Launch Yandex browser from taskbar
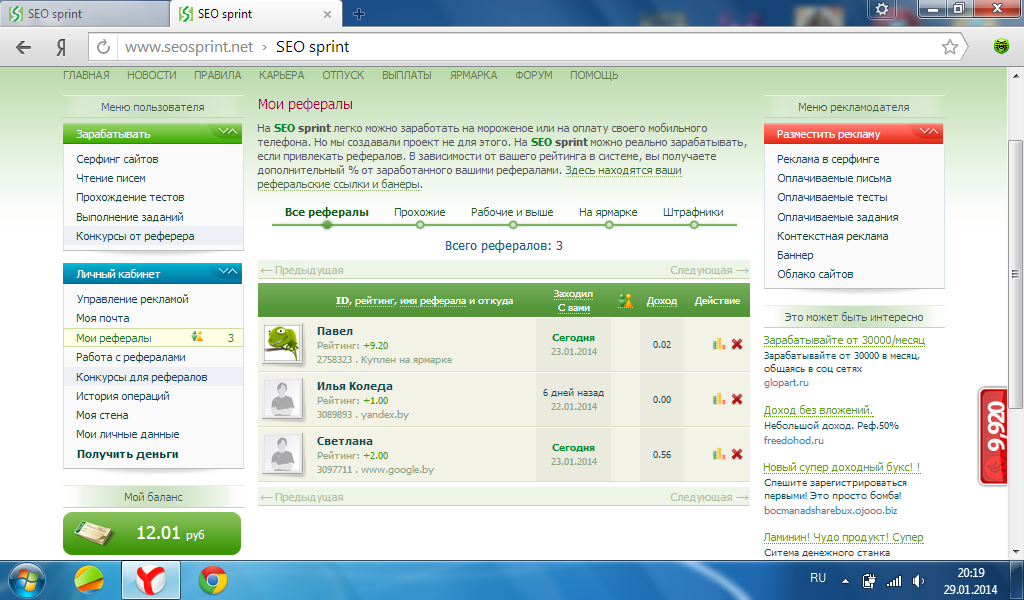The height and width of the screenshot is (600, 1024). [x=150, y=580]
